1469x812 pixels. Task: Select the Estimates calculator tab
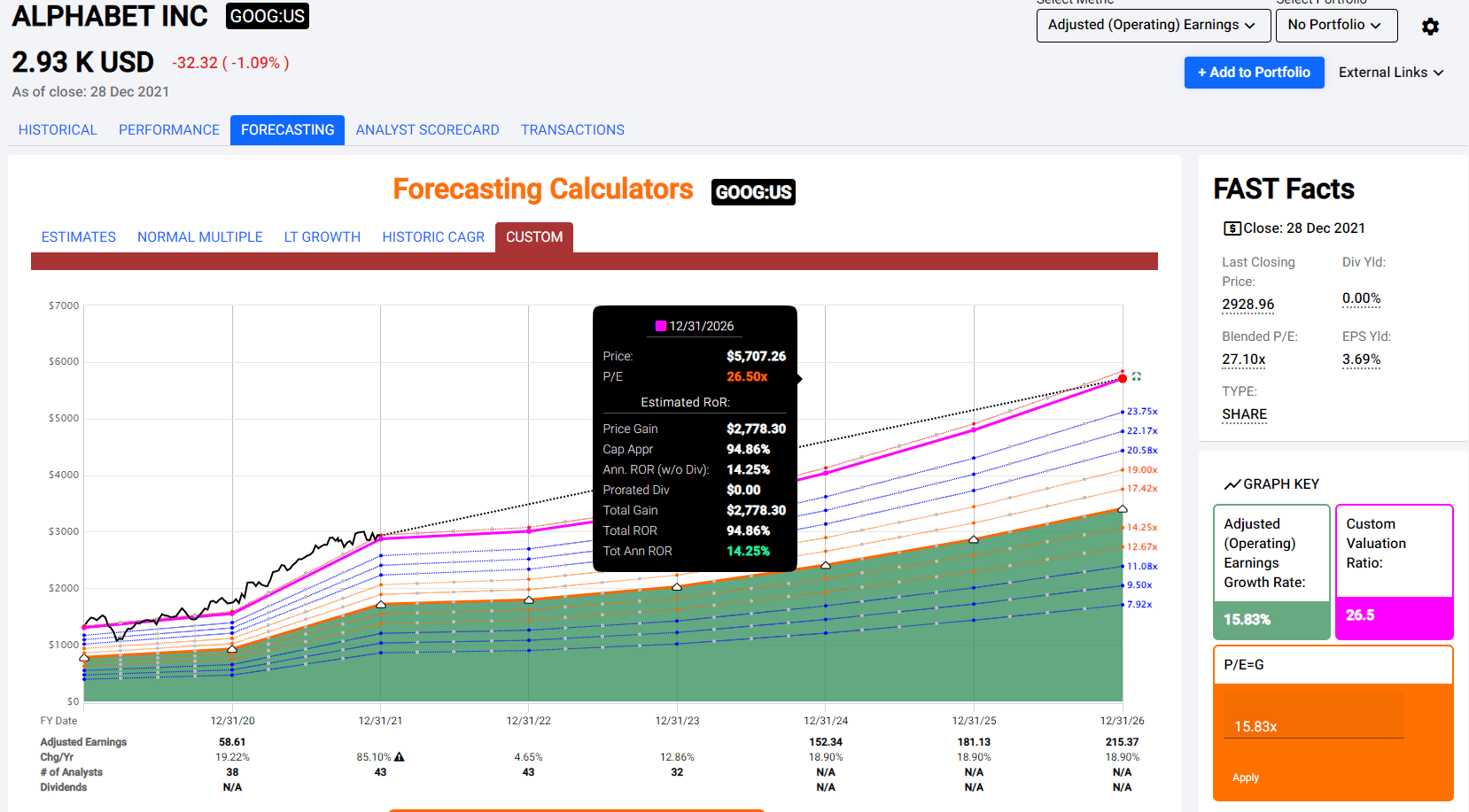point(79,237)
